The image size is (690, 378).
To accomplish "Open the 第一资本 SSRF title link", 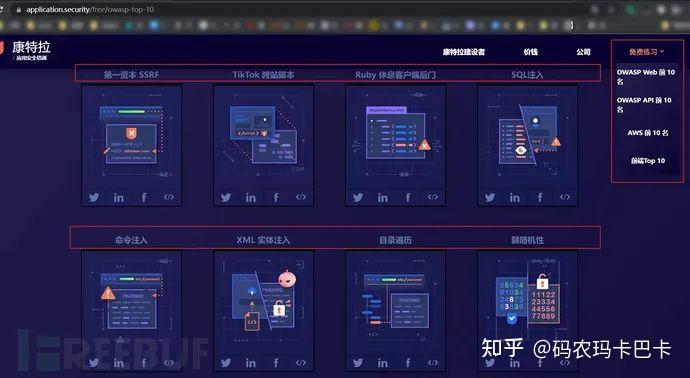I will click(x=131, y=75).
